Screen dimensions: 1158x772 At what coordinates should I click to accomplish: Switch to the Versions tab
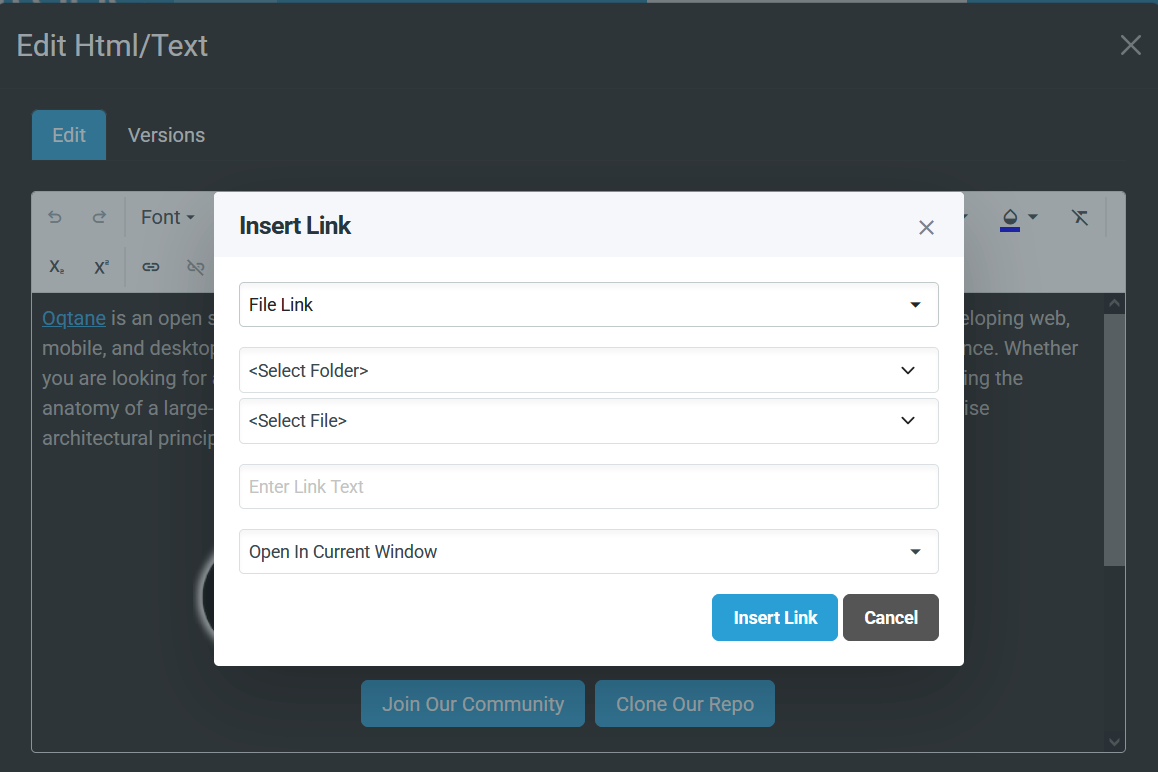pos(166,135)
